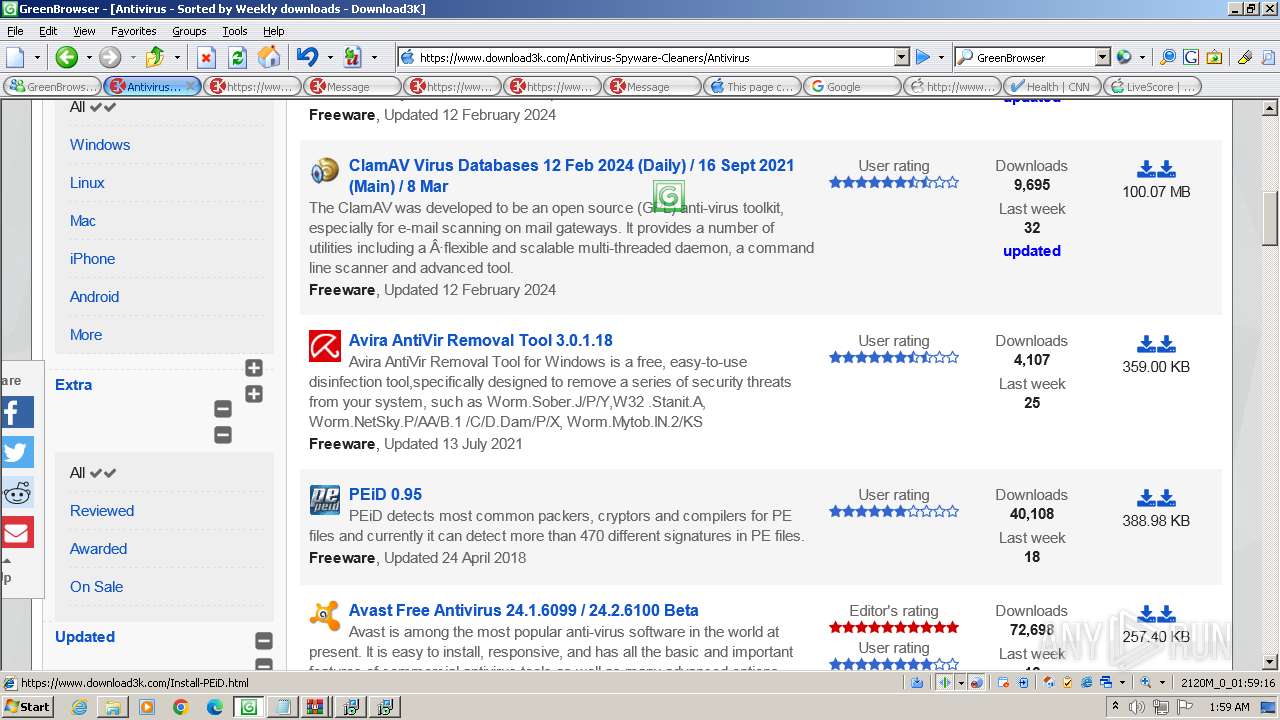Click the Go play arrow next to address bar
The image size is (1280, 720).
pyautogui.click(x=923, y=57)
